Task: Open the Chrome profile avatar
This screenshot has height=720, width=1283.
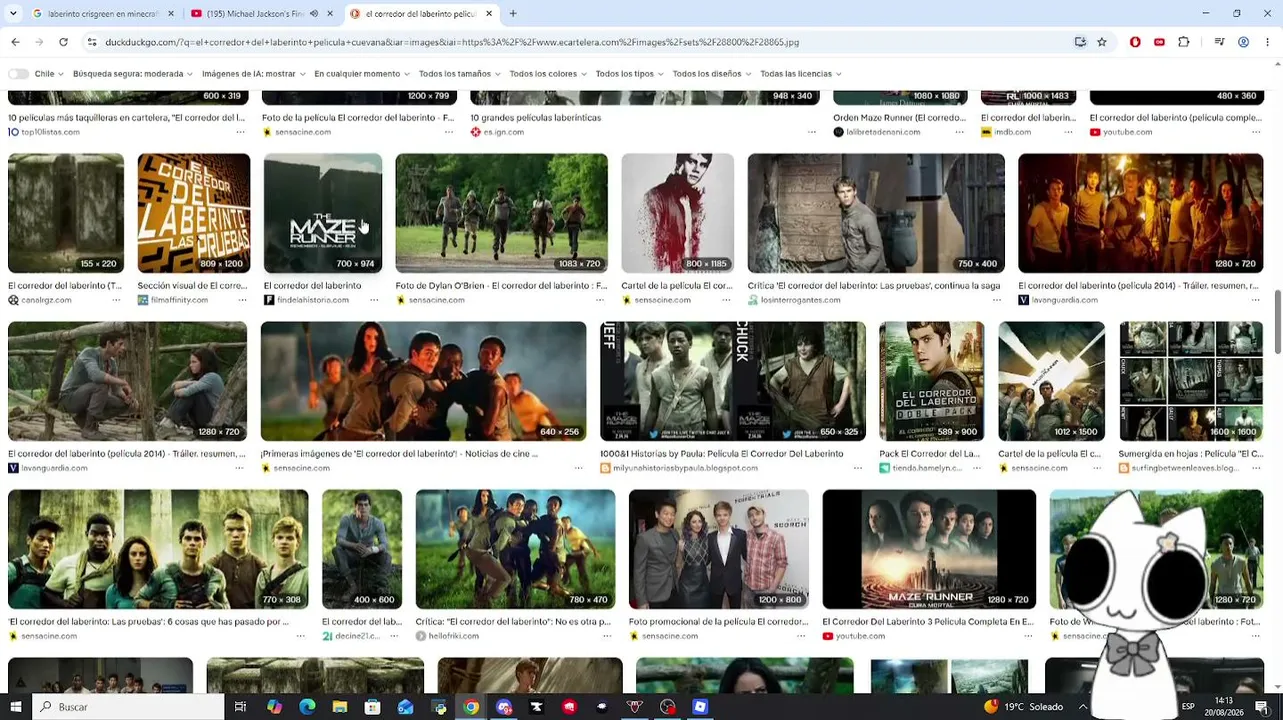Action: (1243, 42)
